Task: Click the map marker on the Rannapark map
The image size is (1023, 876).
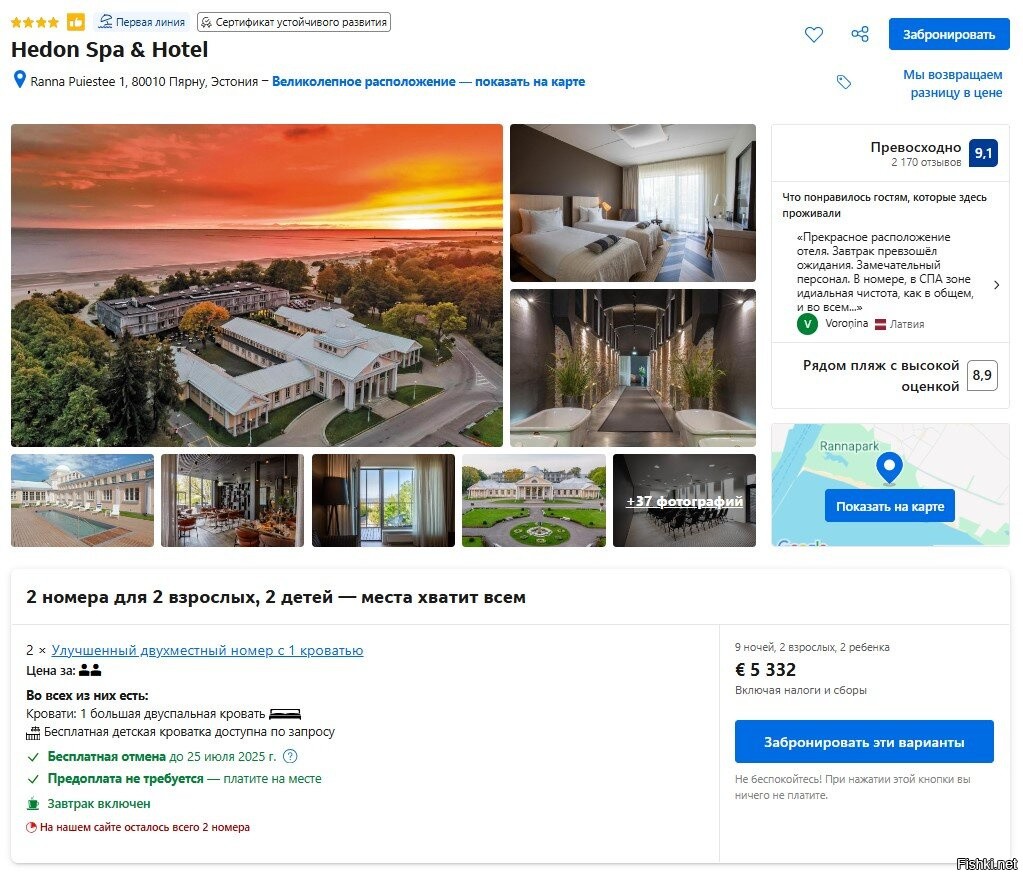Action: (889, 468)
